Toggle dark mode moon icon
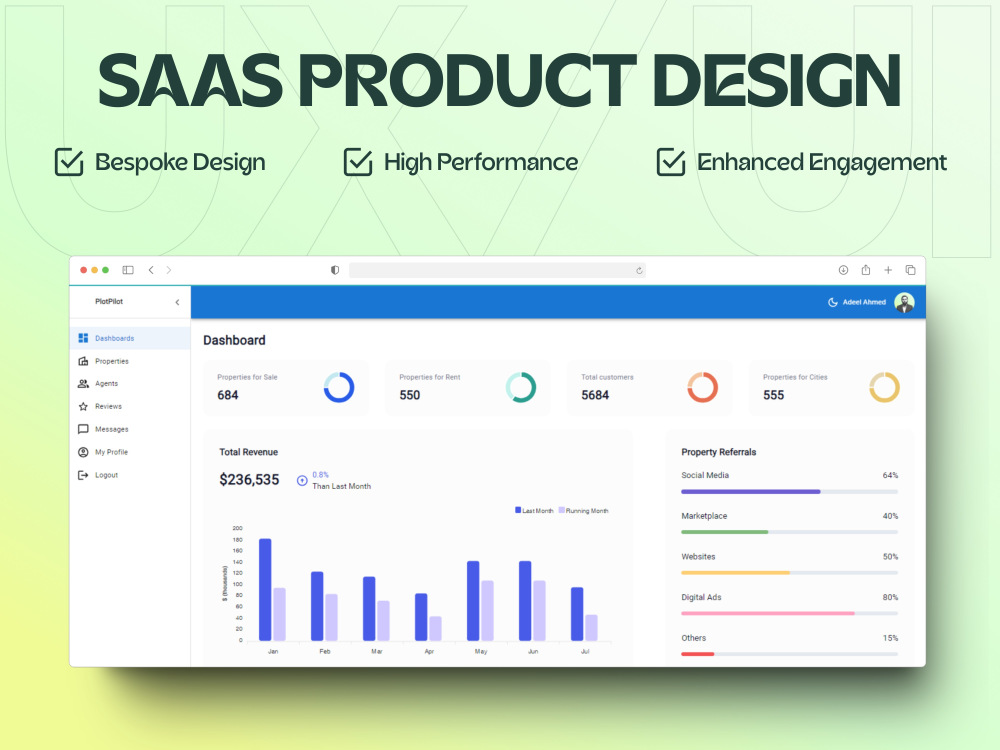This screenshot has width=1000, height=750. click(832, 302)
